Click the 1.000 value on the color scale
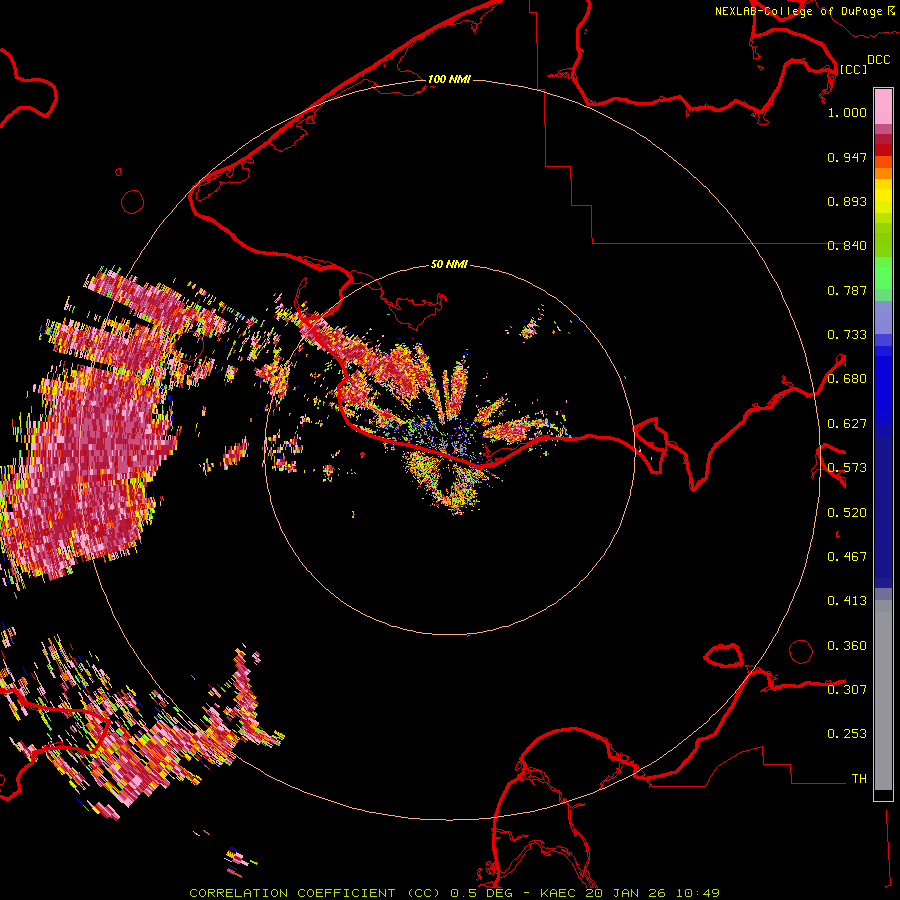Viewport: 900px width, 900px height. (847, 112)
